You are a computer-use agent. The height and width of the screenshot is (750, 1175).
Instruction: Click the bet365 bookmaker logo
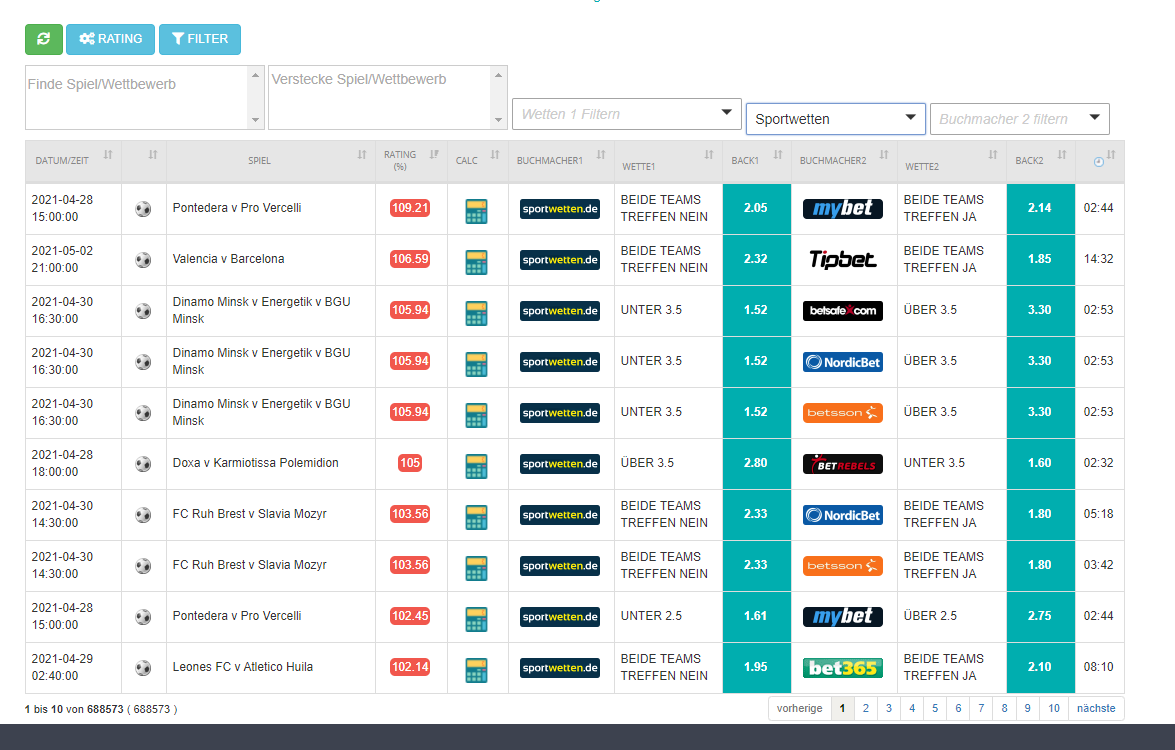[843, 668]
